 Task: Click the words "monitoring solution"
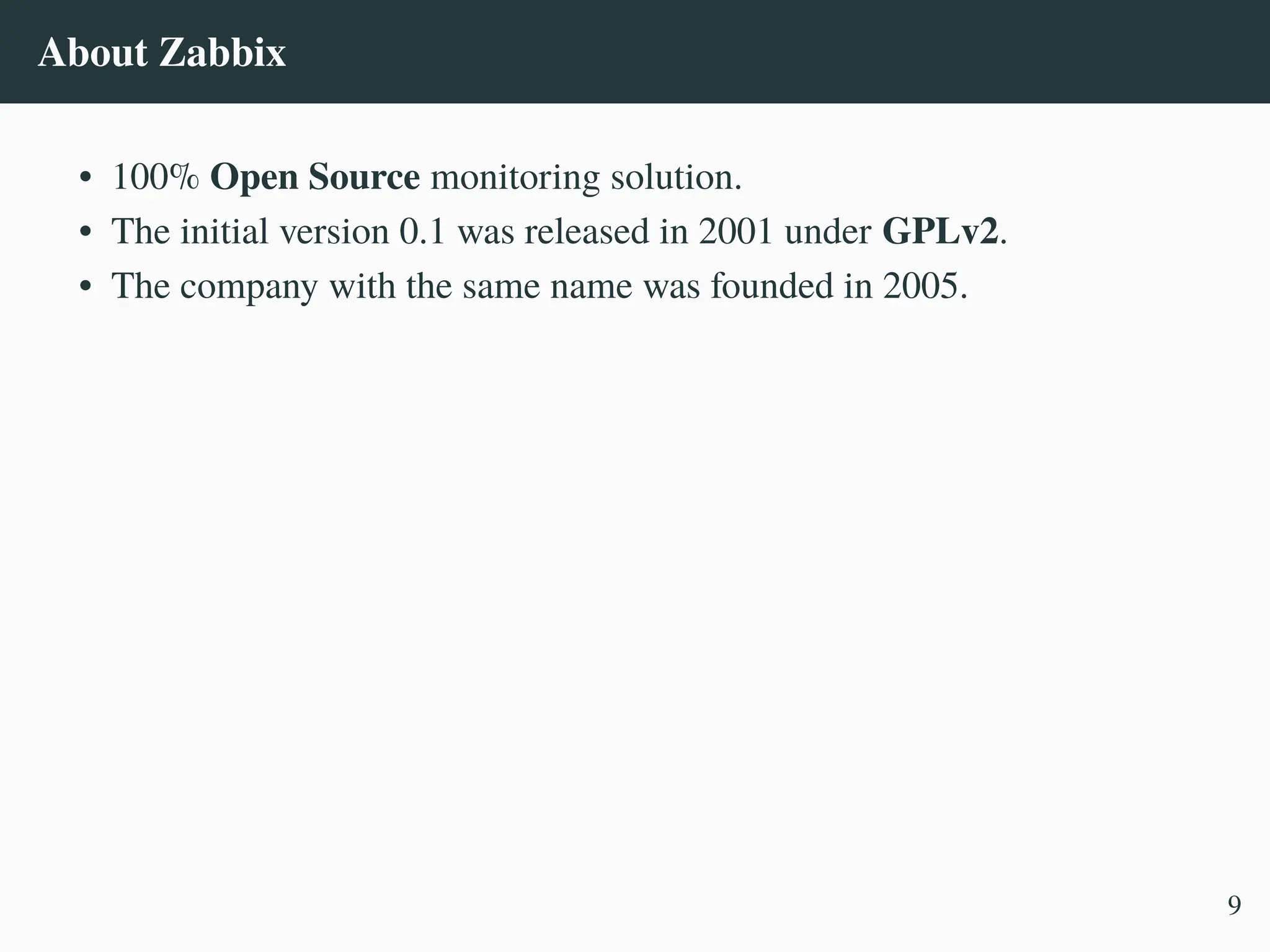pos(585,177)
